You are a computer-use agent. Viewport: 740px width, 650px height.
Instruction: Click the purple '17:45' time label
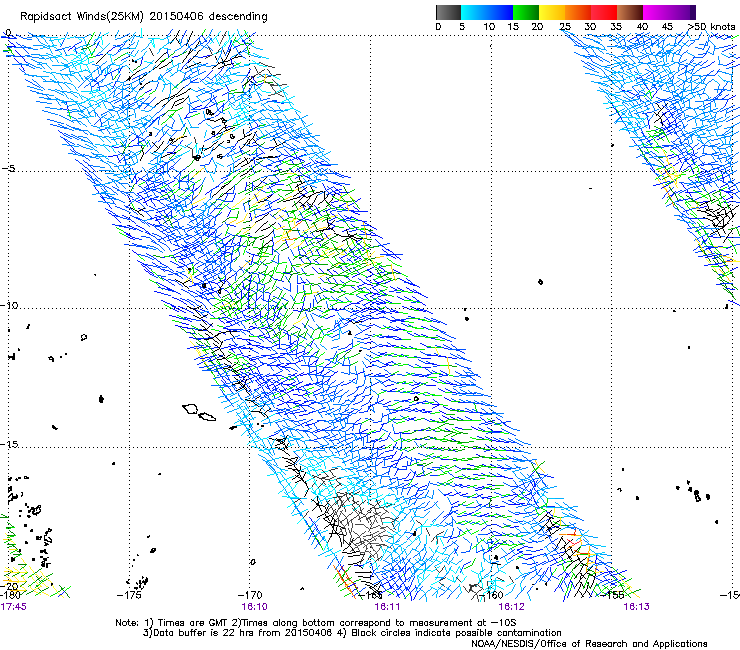[x=14, y=606]
